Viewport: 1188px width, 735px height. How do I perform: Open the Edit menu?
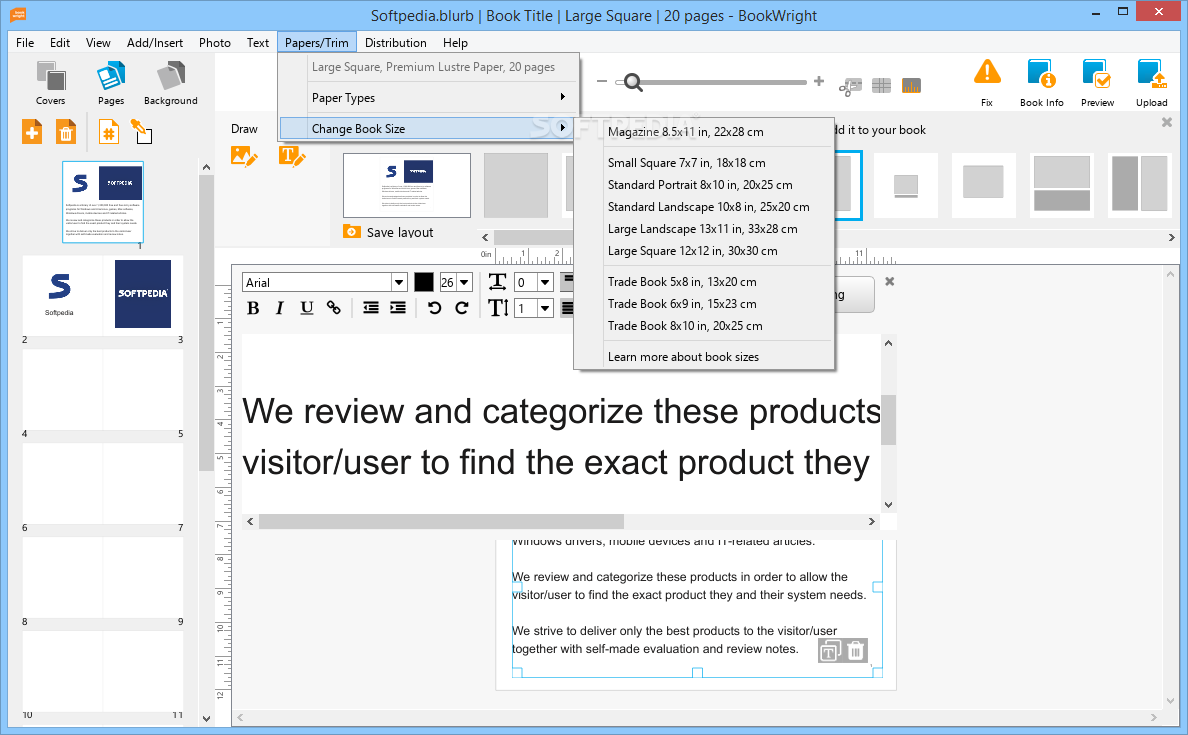[60, 42]
